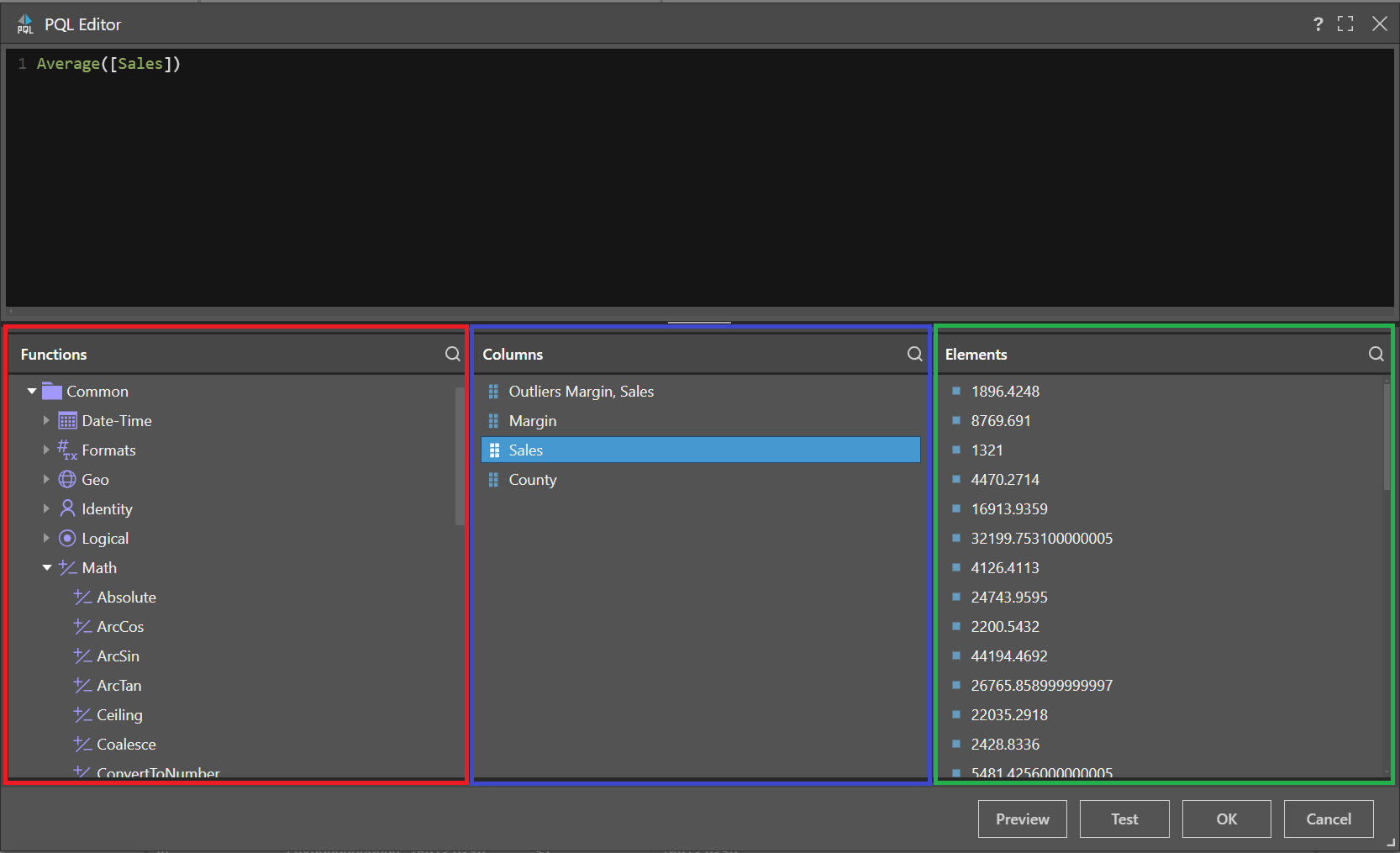1400x853 pixels.
Task: Confirm with the OK button
Action: [x=1226, y=819]
